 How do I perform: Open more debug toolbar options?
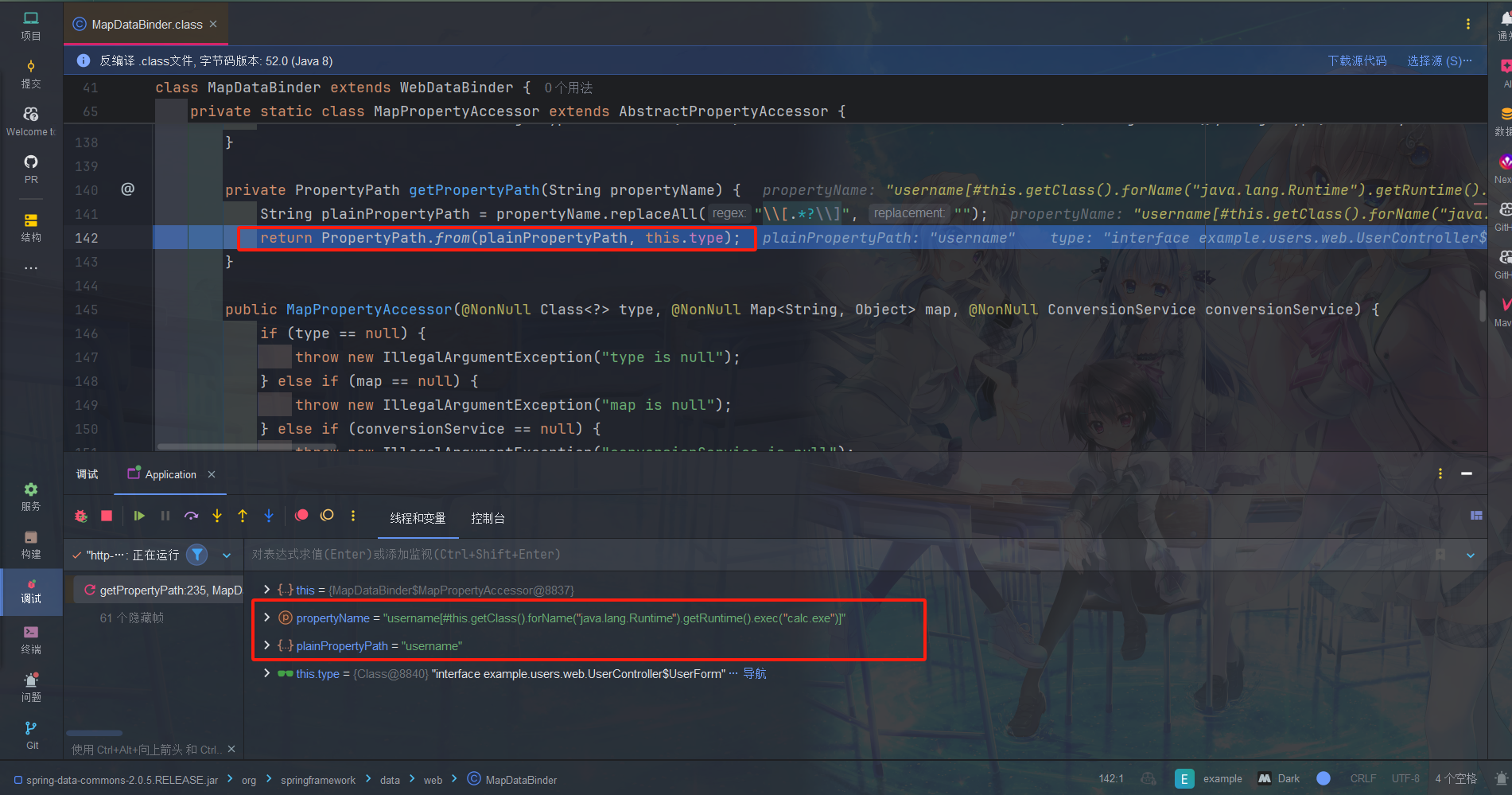353,516
